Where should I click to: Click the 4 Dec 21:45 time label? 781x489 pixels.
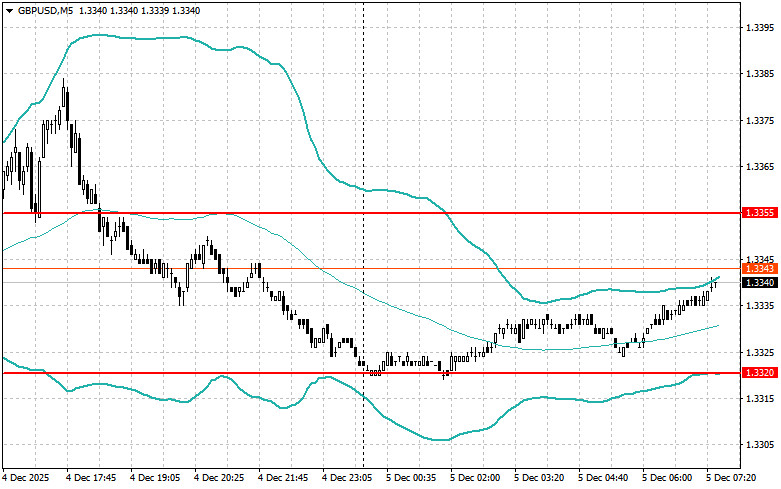(283, 478)
